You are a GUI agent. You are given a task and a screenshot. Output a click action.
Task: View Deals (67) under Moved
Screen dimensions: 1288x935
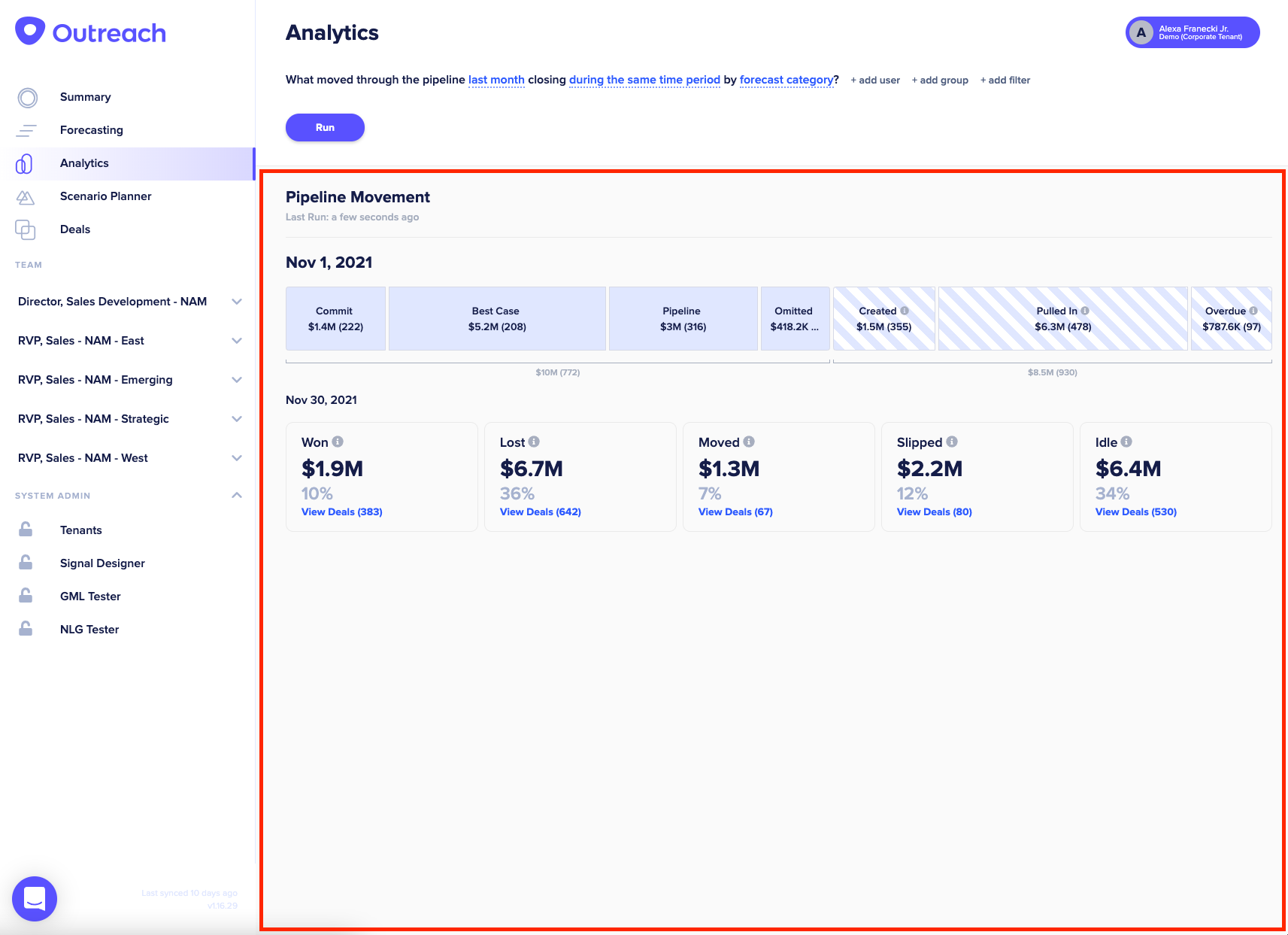tap(735, 512)
